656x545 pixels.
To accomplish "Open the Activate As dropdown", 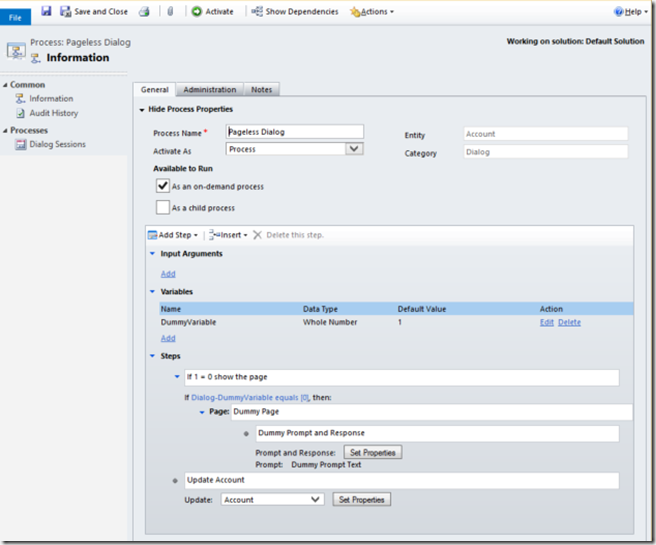I will pyautogui.click(x=353, y=149).
